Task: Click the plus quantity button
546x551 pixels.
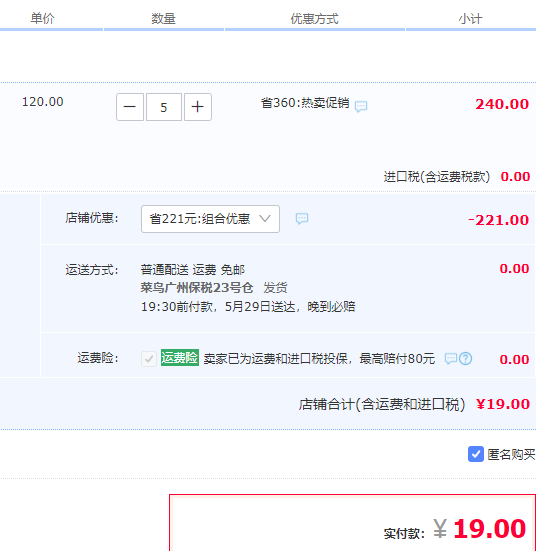Action: click(x=198, y=107)
